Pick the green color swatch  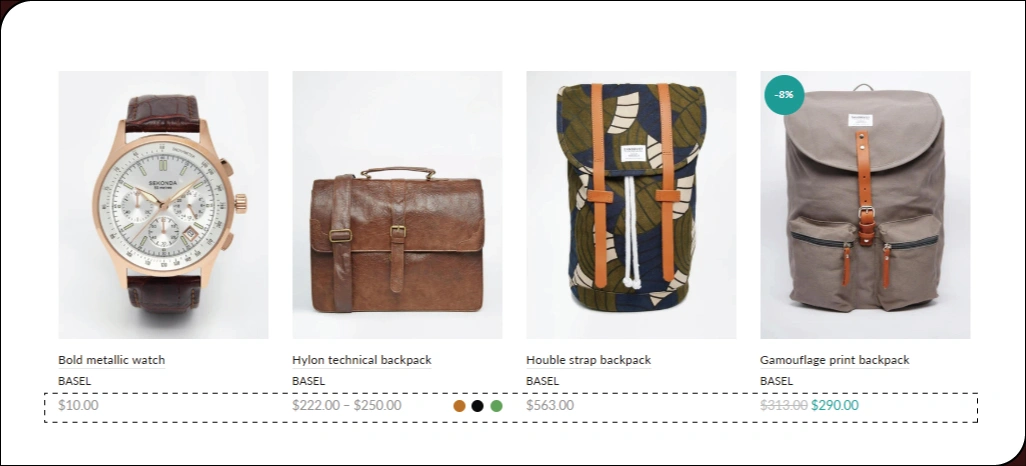(497, 406)
